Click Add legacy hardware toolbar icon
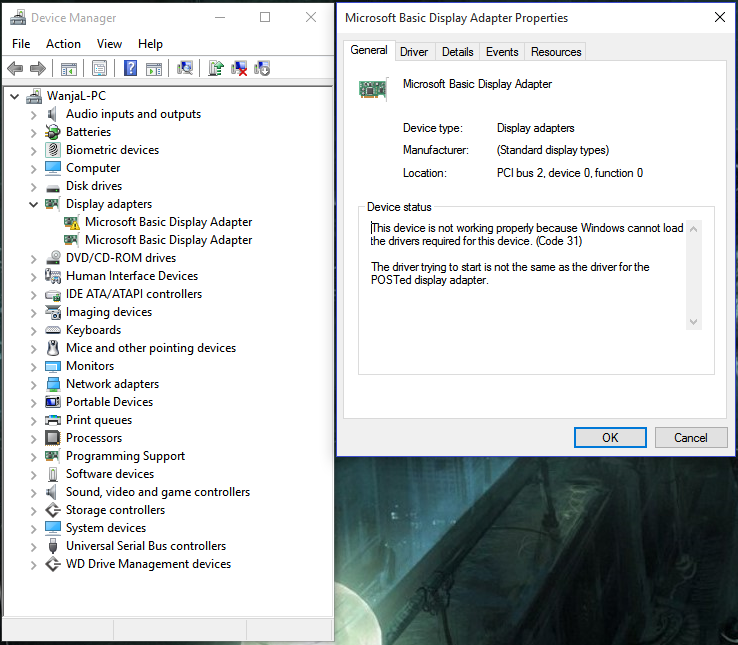The width and height of the screenshot is (738, 645). pos(262,69)
